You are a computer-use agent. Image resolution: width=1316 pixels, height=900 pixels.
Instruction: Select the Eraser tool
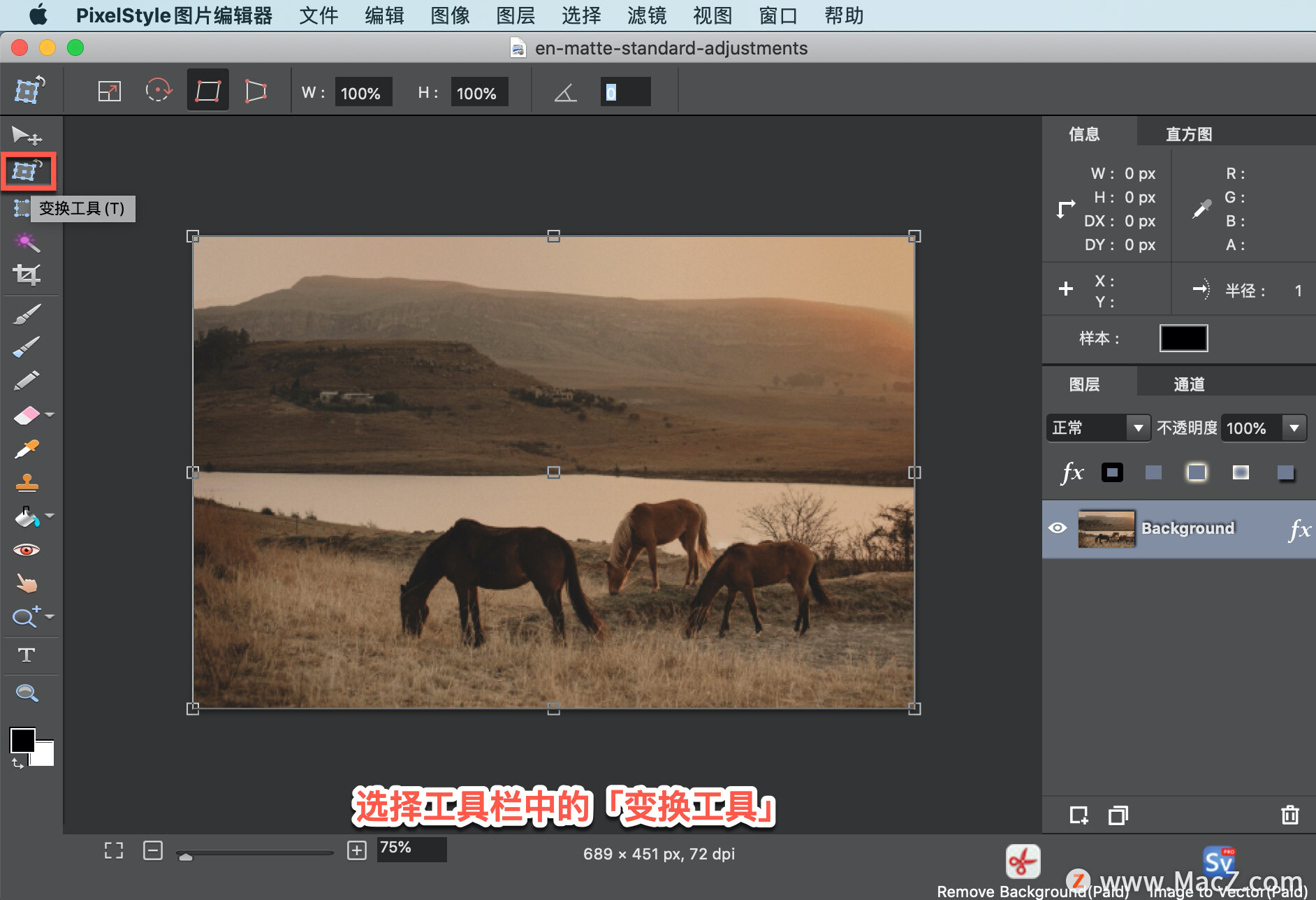[x=26, y=414]
